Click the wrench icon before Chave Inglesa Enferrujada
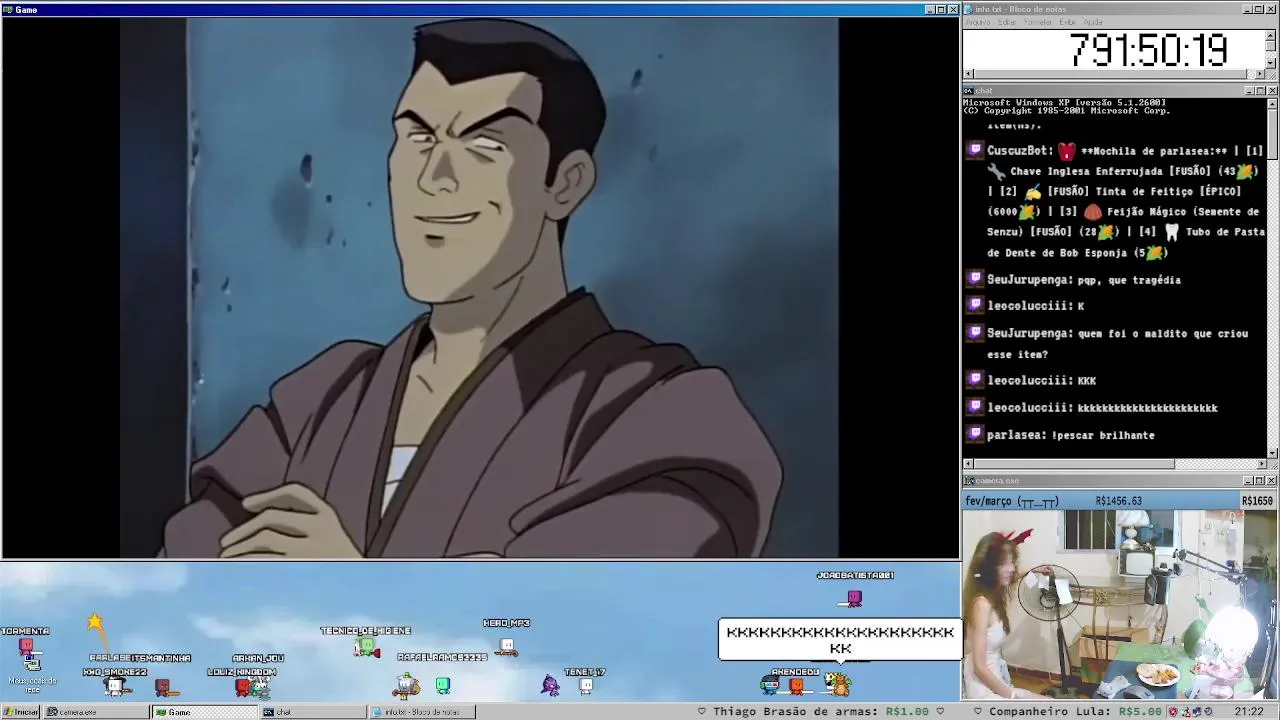1280x720 pixels. point(996,171)
